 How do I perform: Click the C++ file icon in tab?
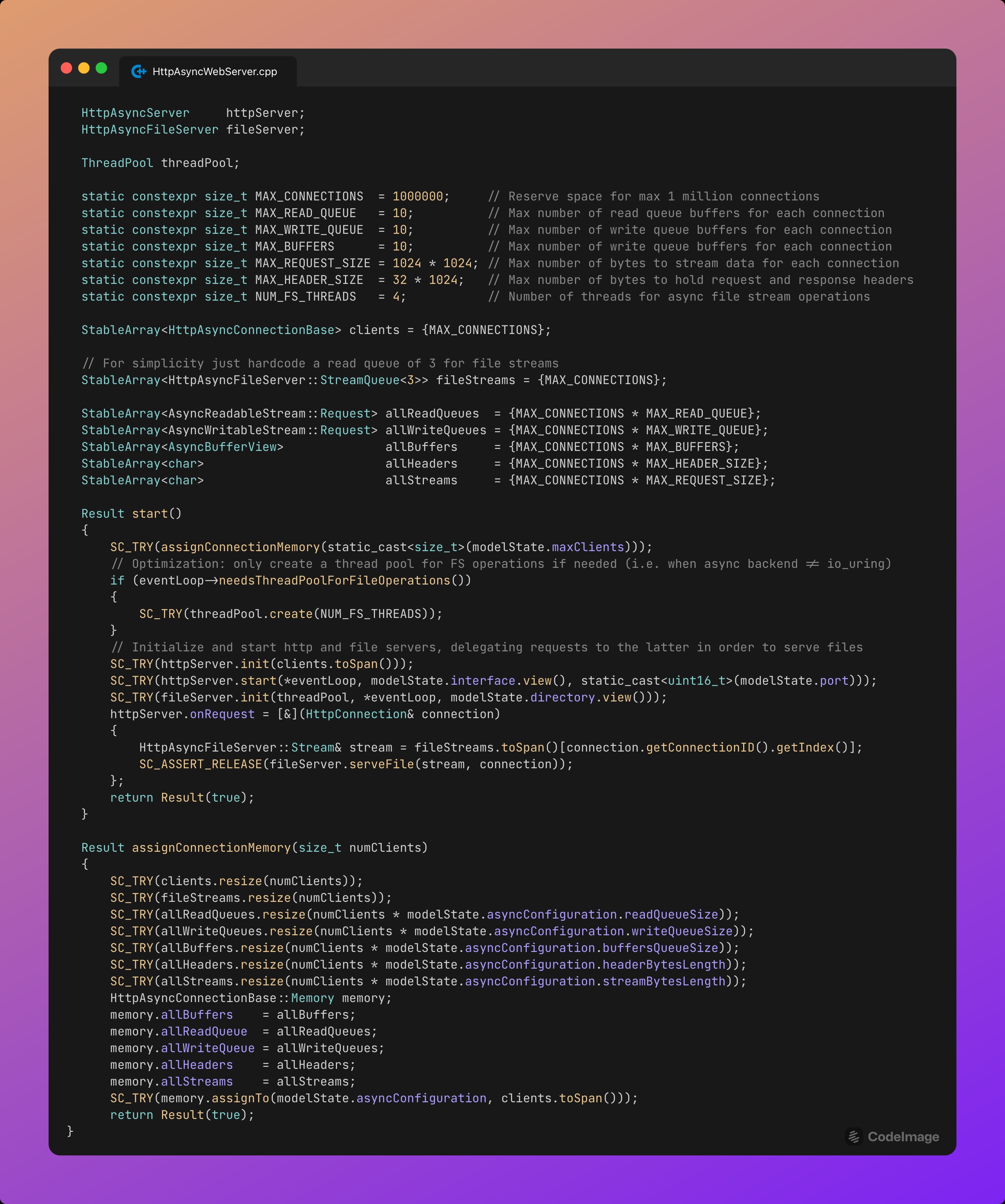tap(139, 71)
